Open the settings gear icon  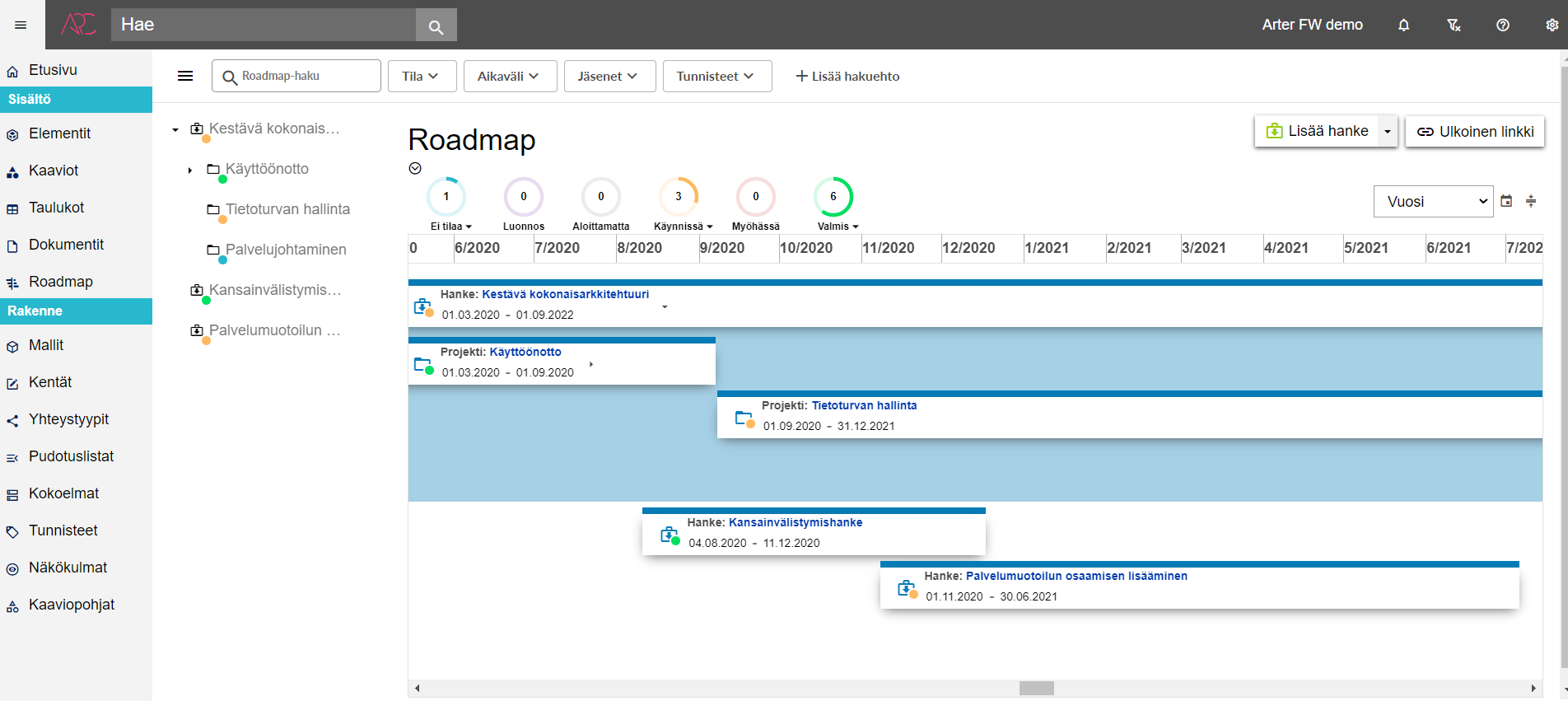[1552, 26]
